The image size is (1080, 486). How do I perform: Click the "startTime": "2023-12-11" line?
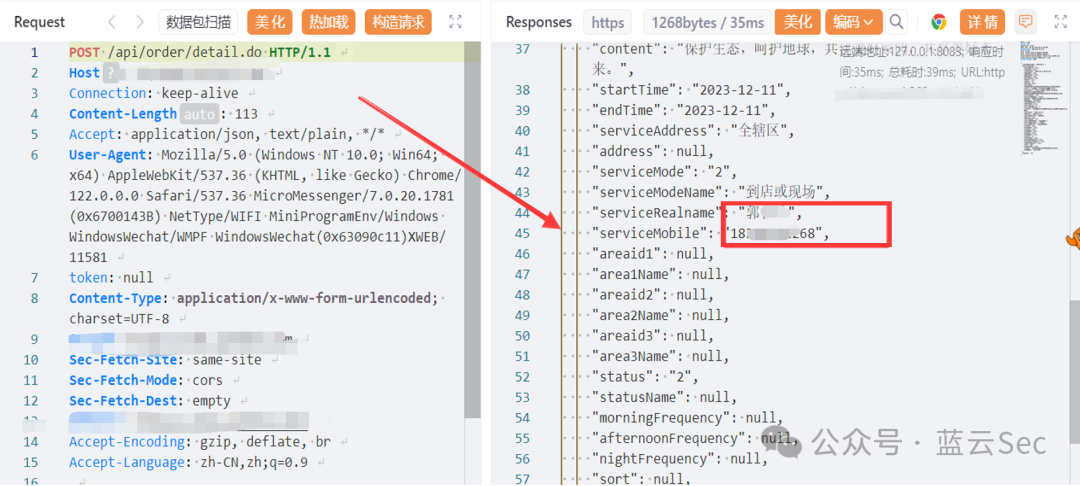coord(692,90)
